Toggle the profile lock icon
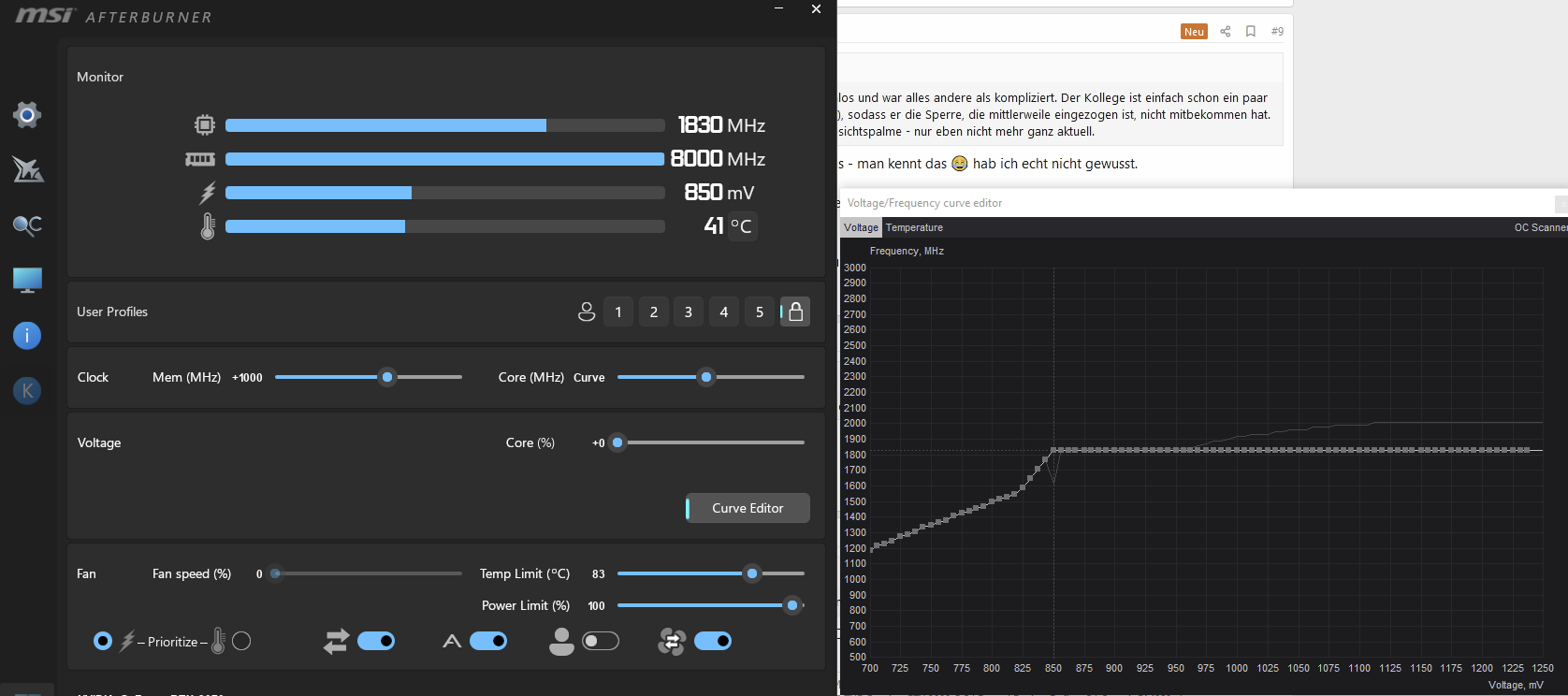This screenshot has height=696, width=1568. point(795,312)
